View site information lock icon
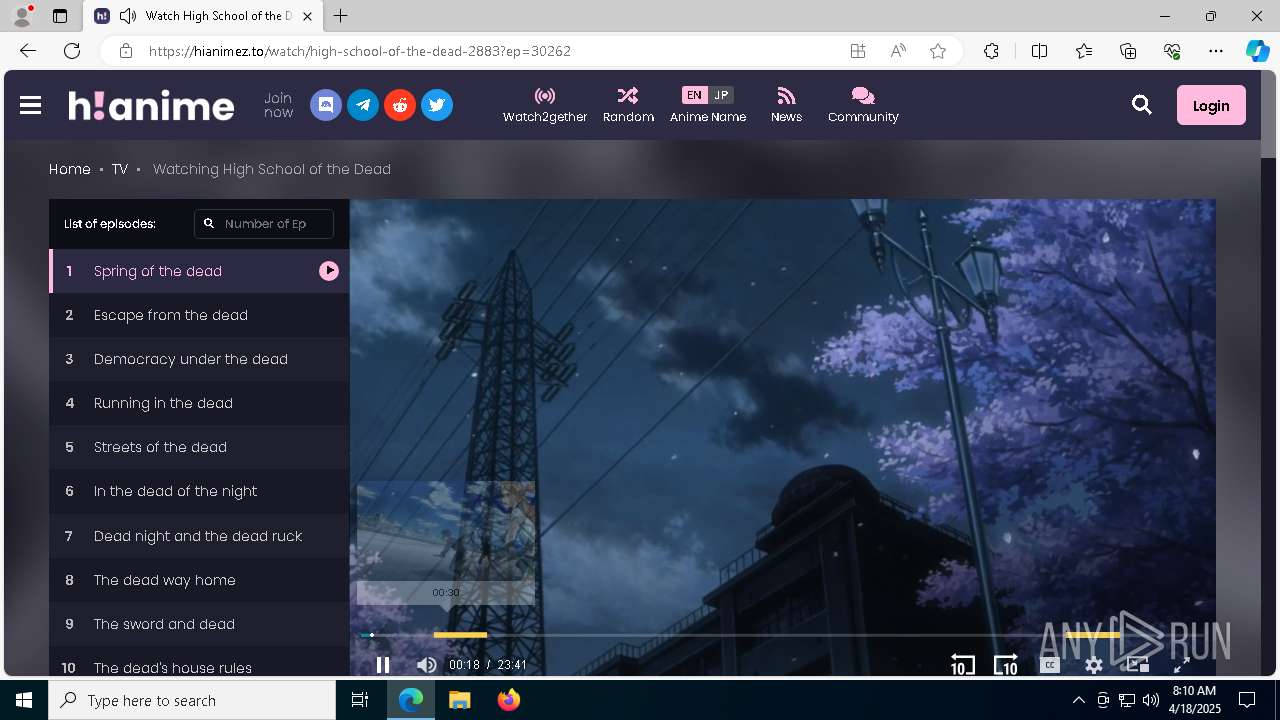 [125, 51]
